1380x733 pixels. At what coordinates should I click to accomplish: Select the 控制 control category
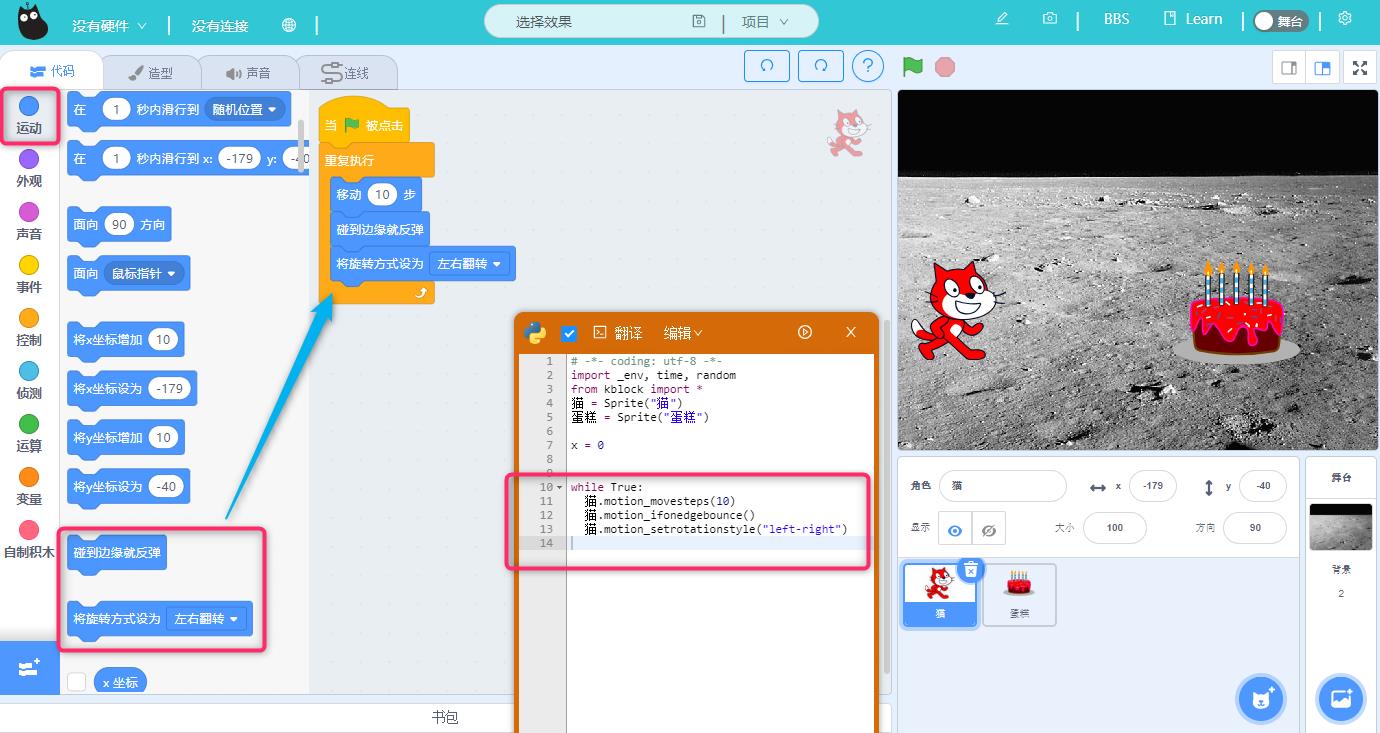coord(29,328)
